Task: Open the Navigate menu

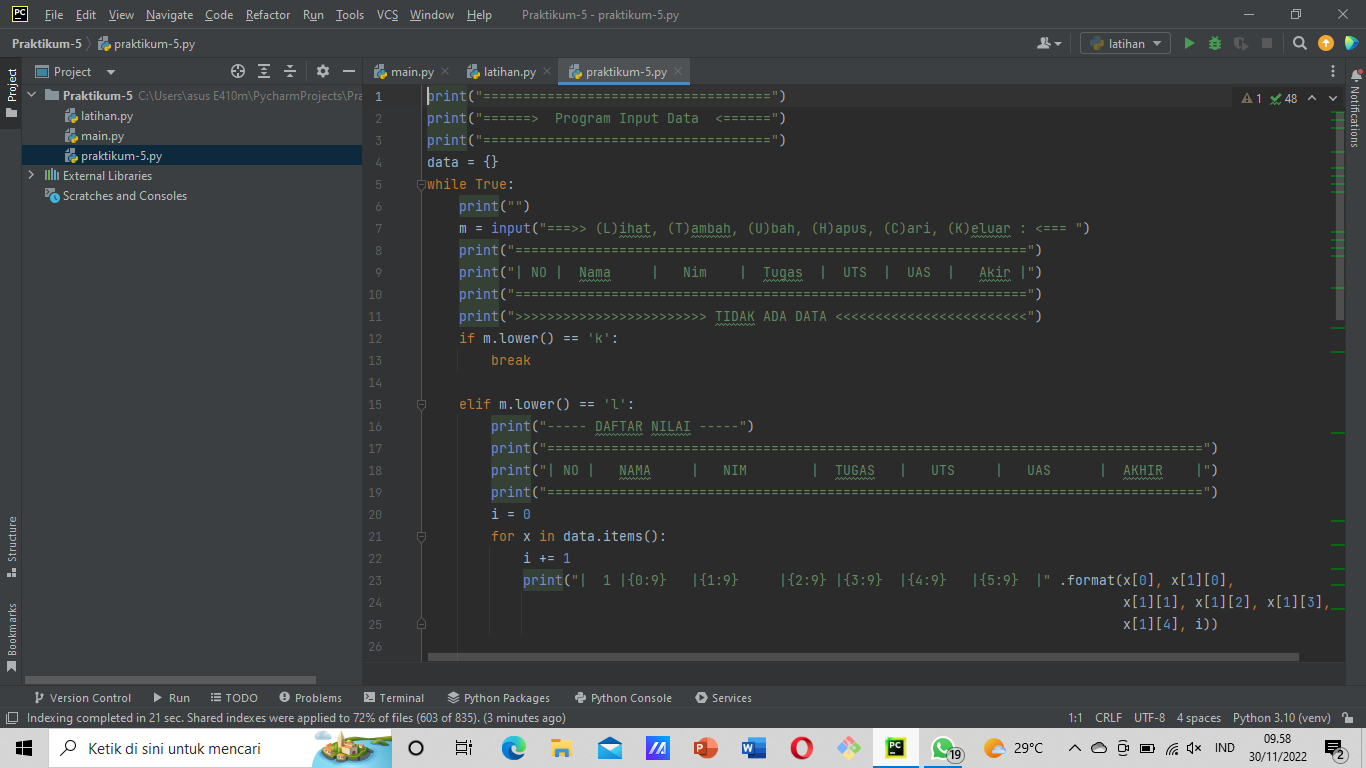Action: [x=169, y=15]
